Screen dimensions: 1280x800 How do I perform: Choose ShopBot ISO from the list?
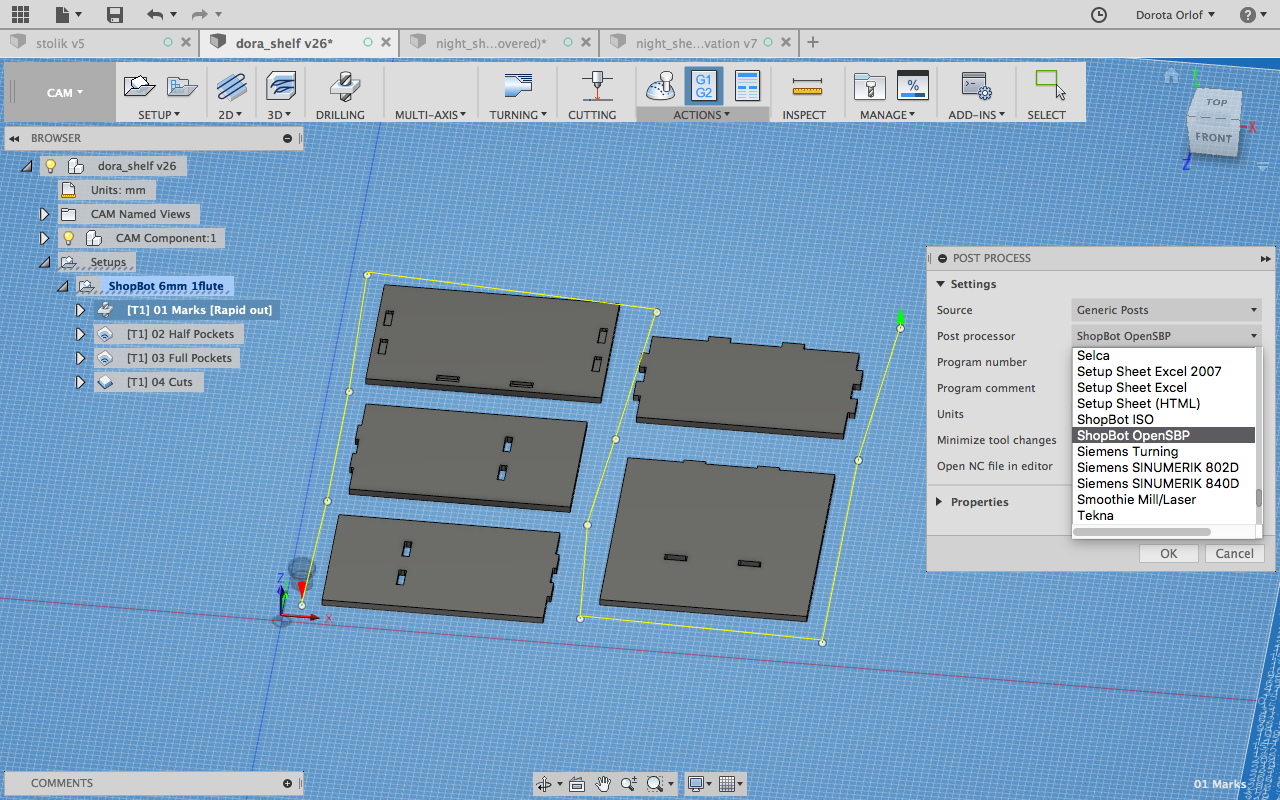tap(1115, 419)
